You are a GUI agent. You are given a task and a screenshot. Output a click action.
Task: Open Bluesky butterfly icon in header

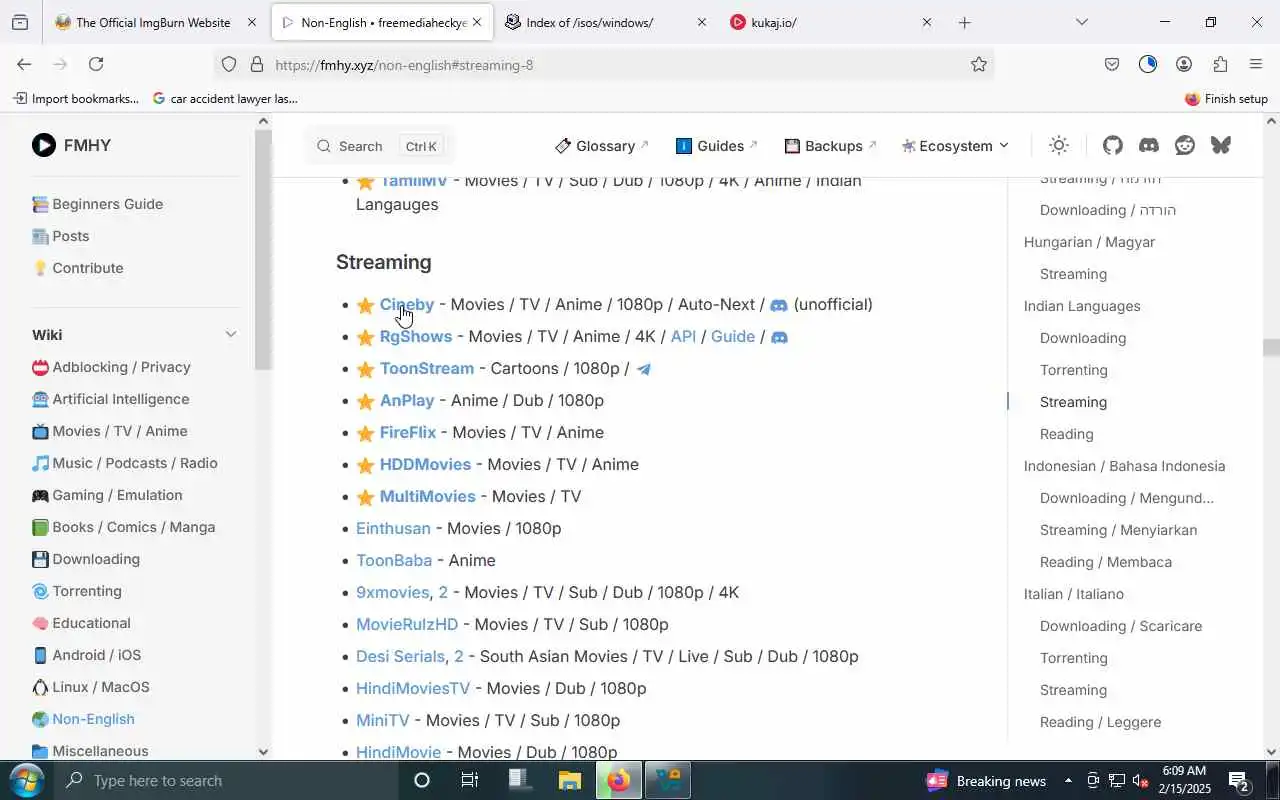pyautogui.click(x=1221, y=145)
